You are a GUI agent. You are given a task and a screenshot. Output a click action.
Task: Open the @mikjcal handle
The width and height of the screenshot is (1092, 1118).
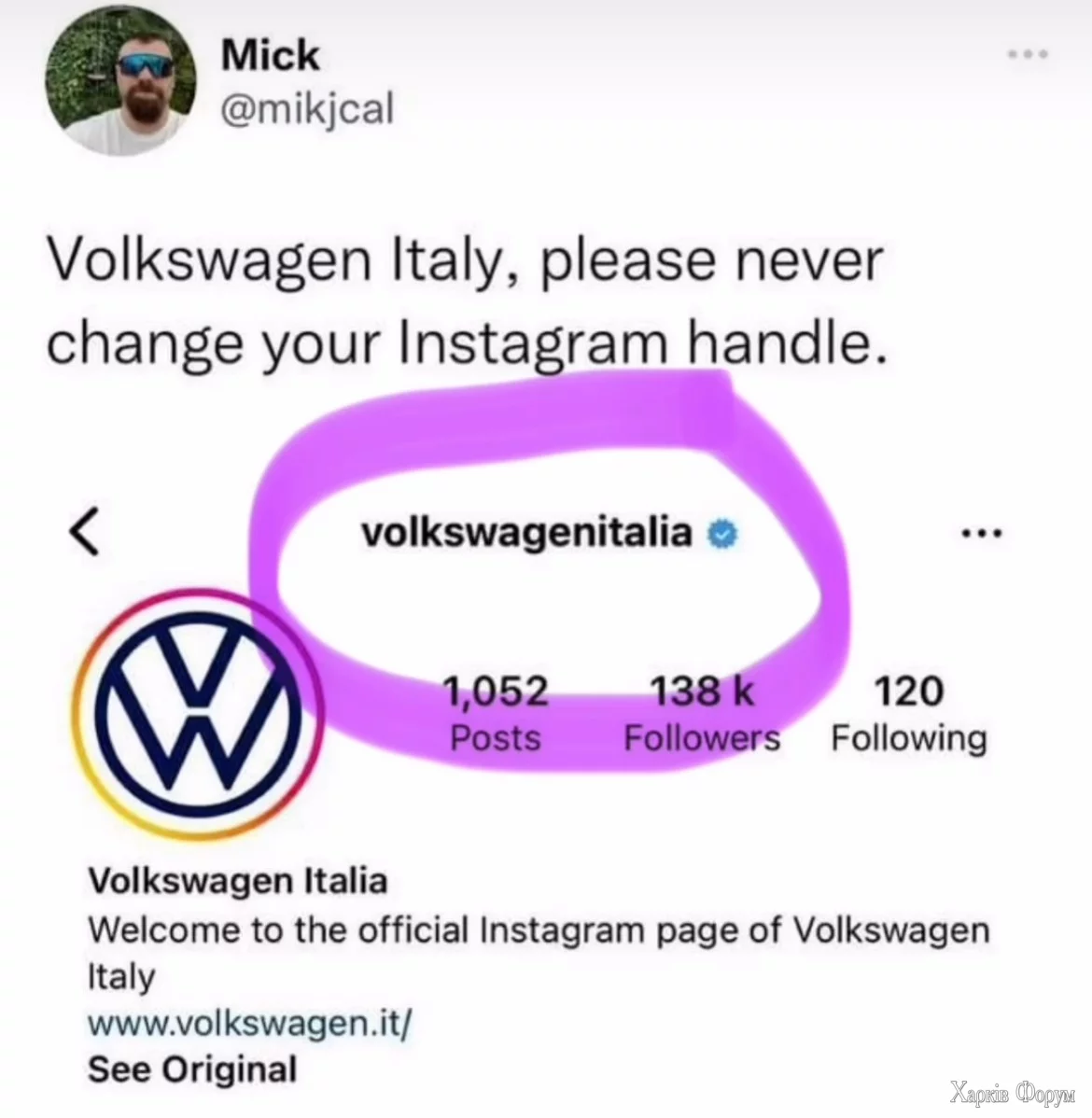[307, 110]
